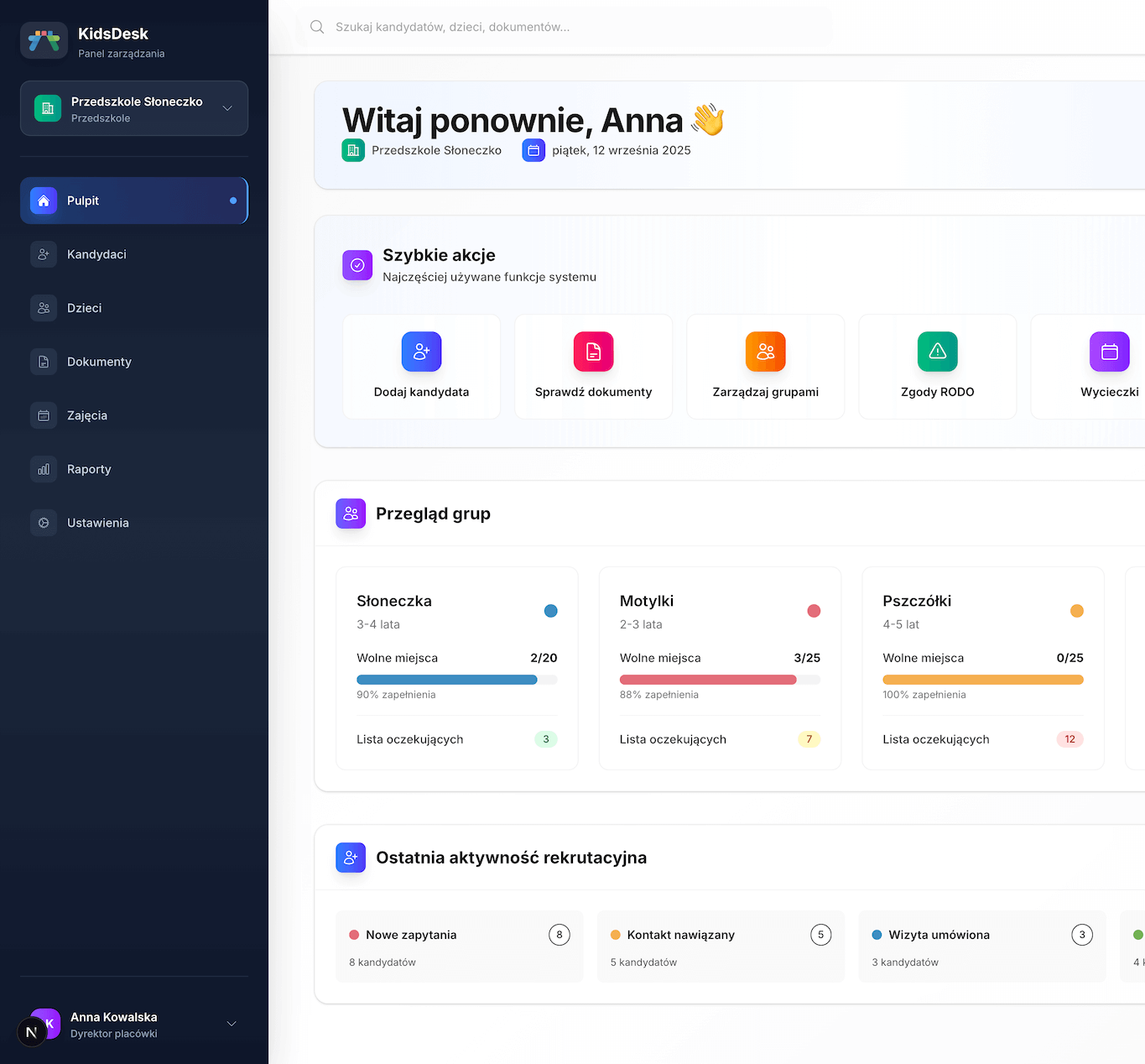
Task: Click the Dodaj kandydata quick action icon
Action: click(x=421, y=352)
